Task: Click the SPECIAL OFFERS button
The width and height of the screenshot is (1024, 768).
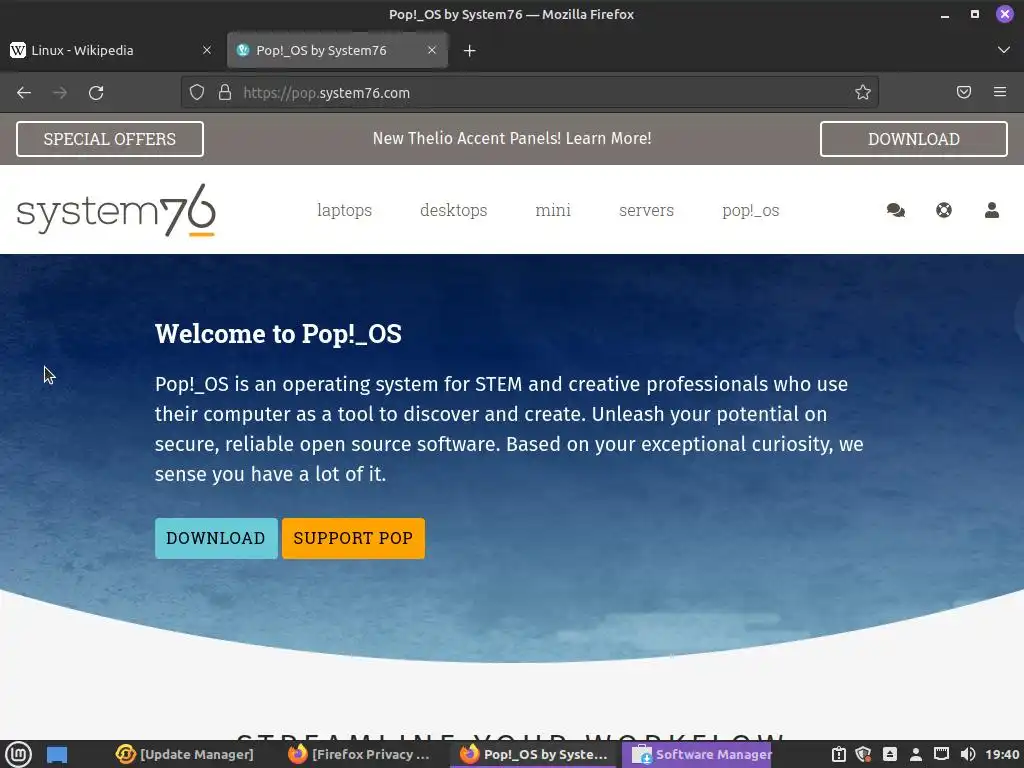Action: [x=110, y=139]
